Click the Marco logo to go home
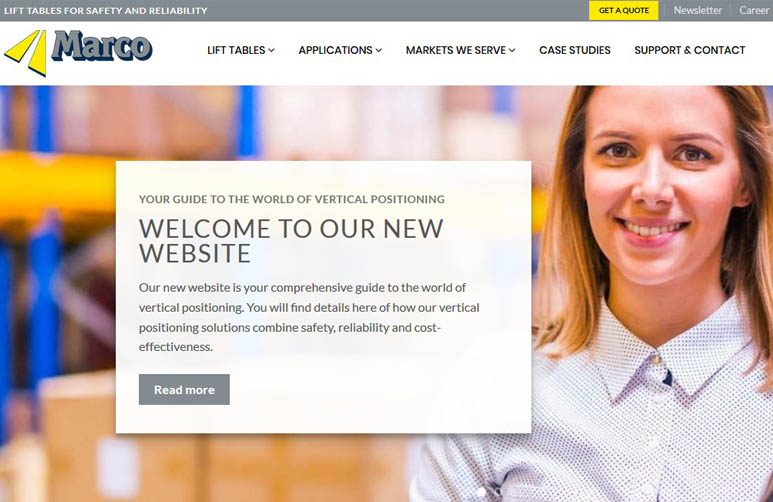Image resolution: width=773 pixels, height=502 pixels. coord(78,52)
